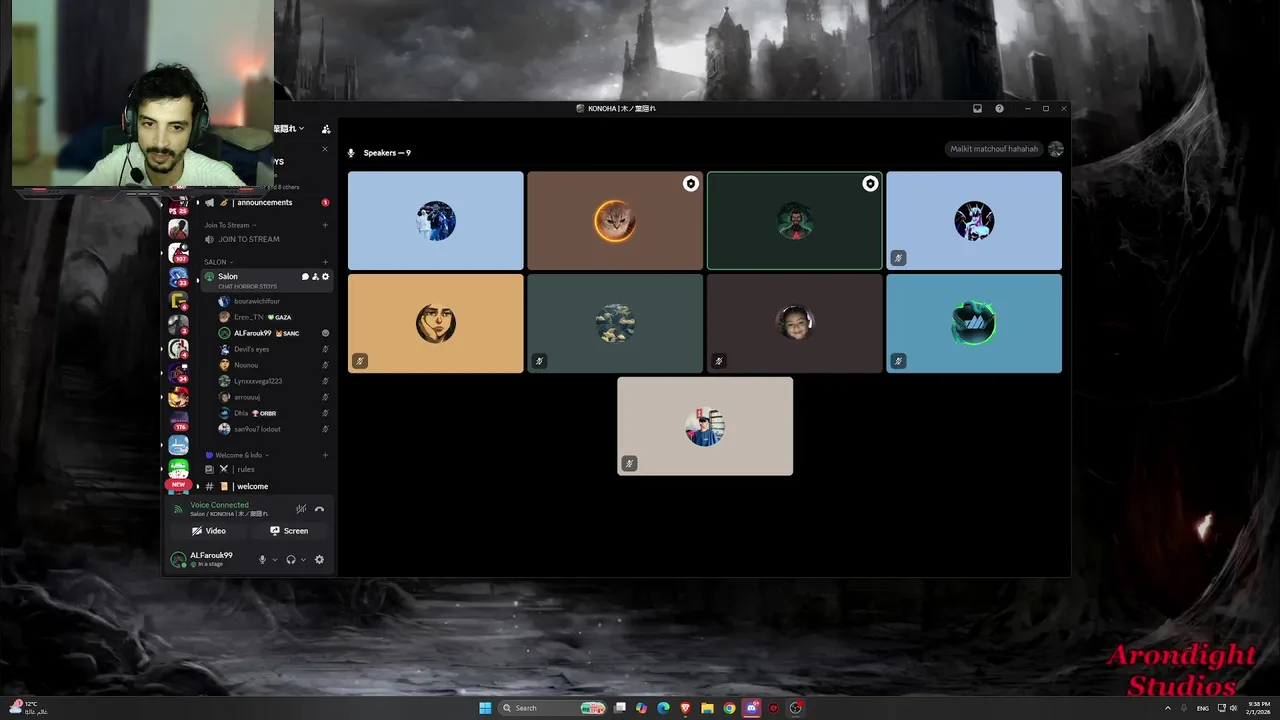The height and width of the screenshot is (720, 1280).
Task: Open Microsoft Edge from the taskbar
Action: click(663, 708)
